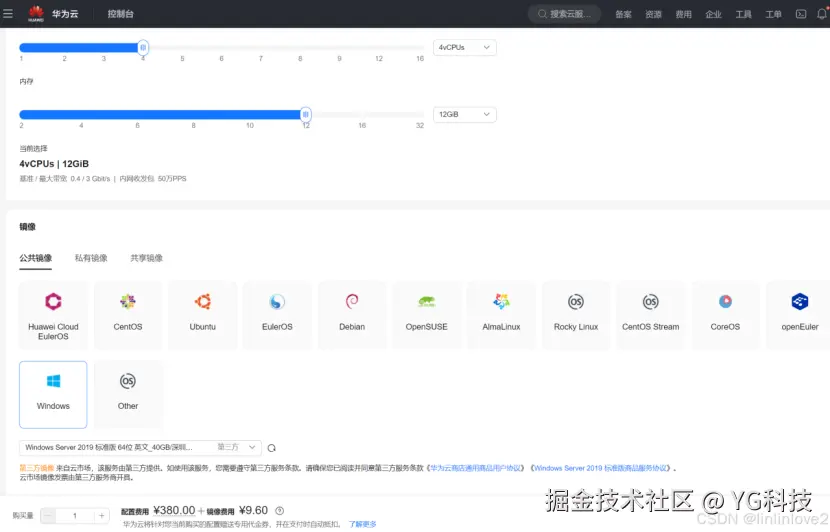Click the 4vCPUs | 12GiB selection text
Viewport: 830px width, 532px height.
coord(54,164)
